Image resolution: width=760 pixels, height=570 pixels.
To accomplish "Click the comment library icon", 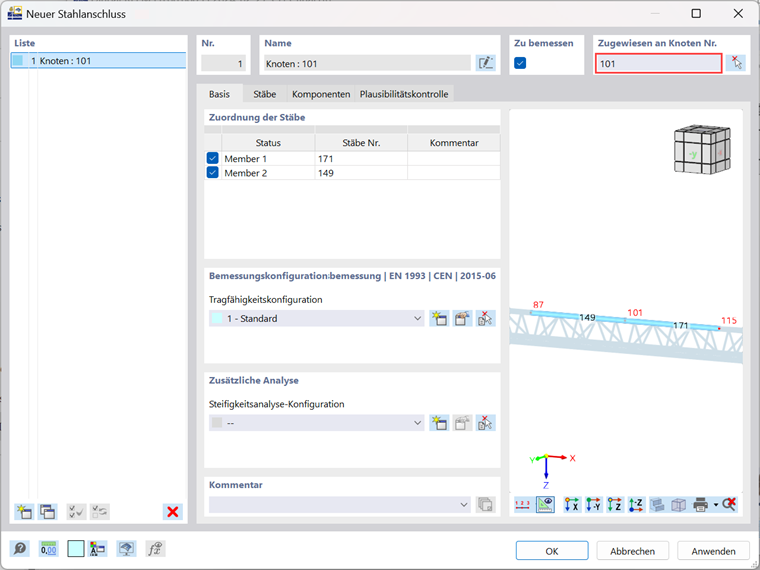I will tap(485, 505).
